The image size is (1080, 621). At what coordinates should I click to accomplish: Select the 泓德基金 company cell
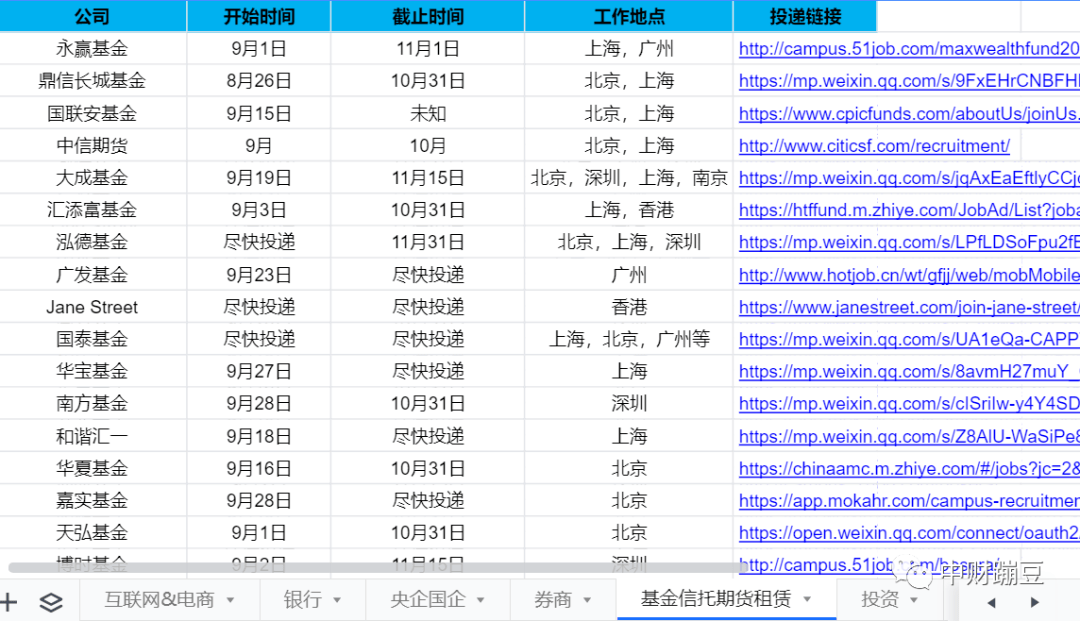tap(93, 242)
